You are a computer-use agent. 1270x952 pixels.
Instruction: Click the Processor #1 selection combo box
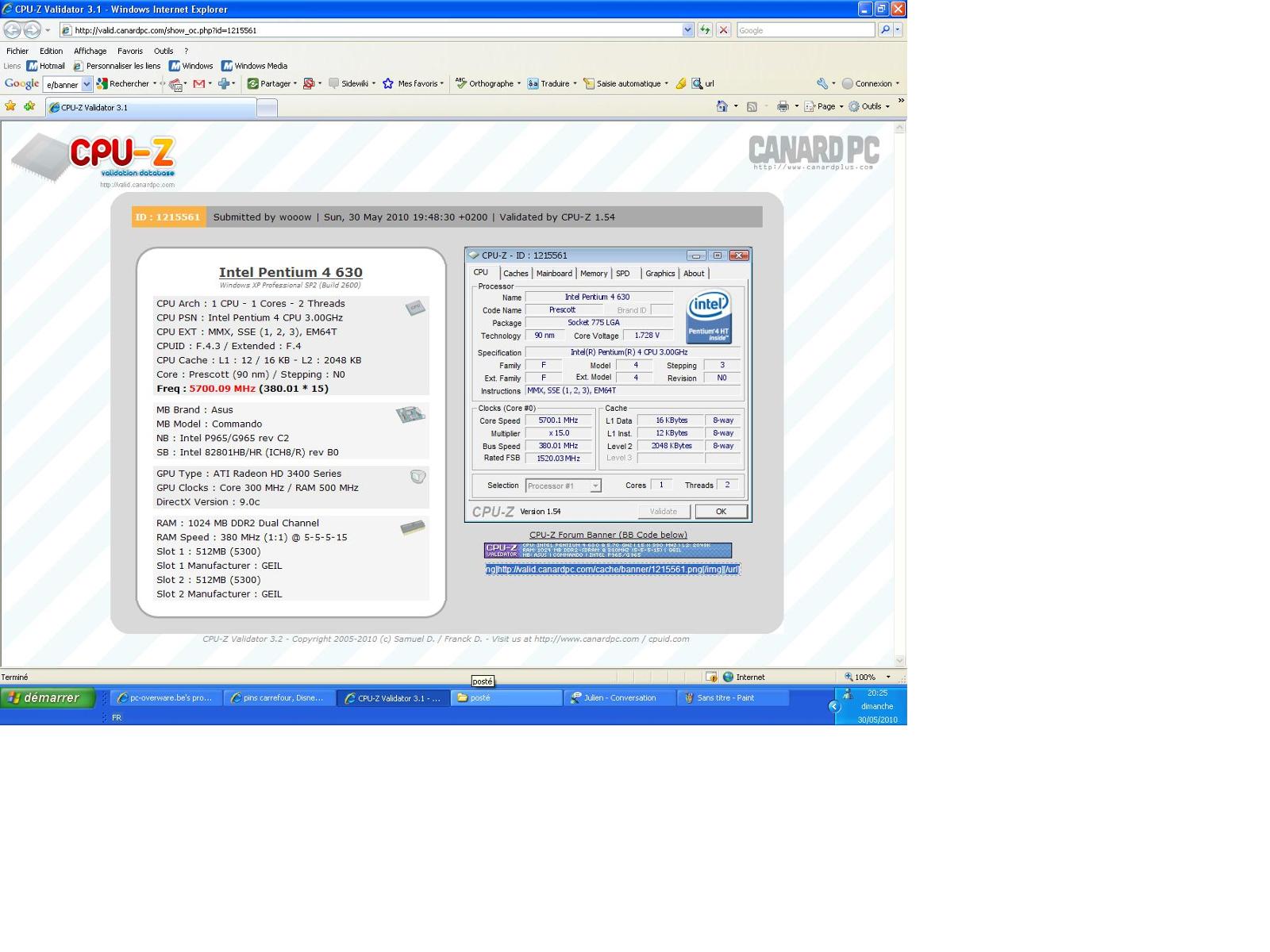pos(563,486)
